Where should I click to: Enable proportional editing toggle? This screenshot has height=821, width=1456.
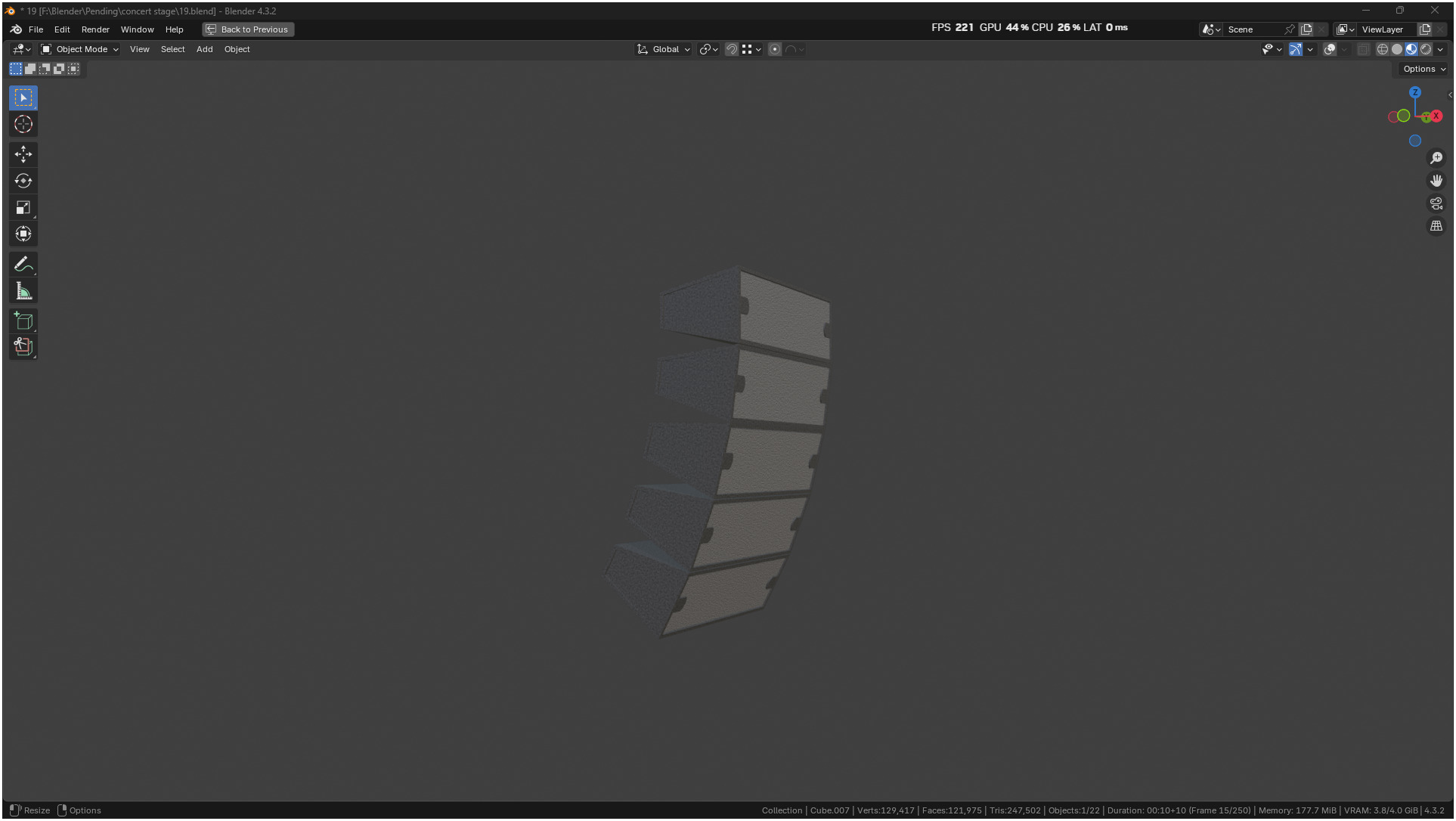(774, 49)
